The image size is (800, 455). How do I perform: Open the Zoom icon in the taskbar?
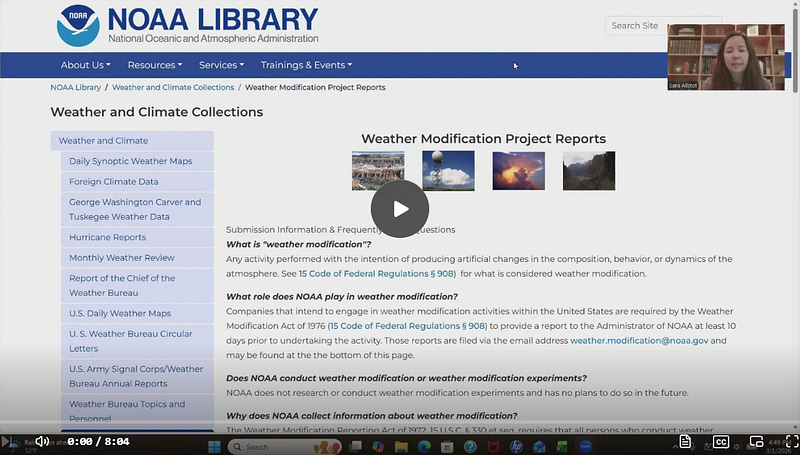click(x=585, y=447)
